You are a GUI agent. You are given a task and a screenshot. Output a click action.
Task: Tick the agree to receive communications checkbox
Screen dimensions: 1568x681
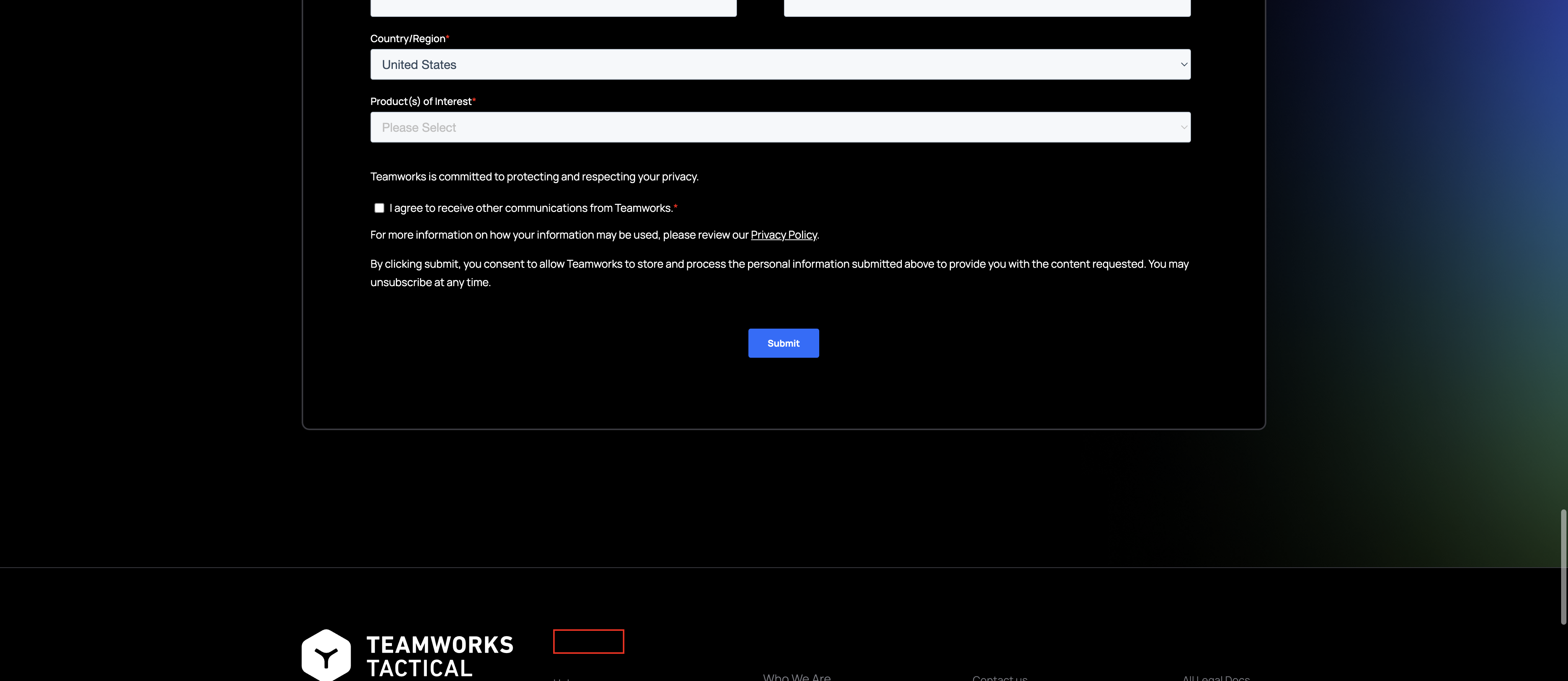point(379,208)
